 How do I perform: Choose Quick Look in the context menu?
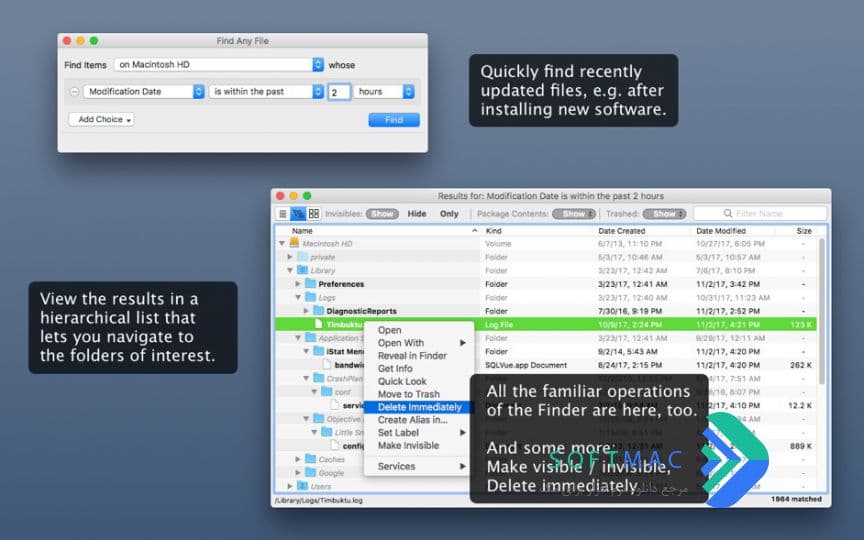(417, 381)
